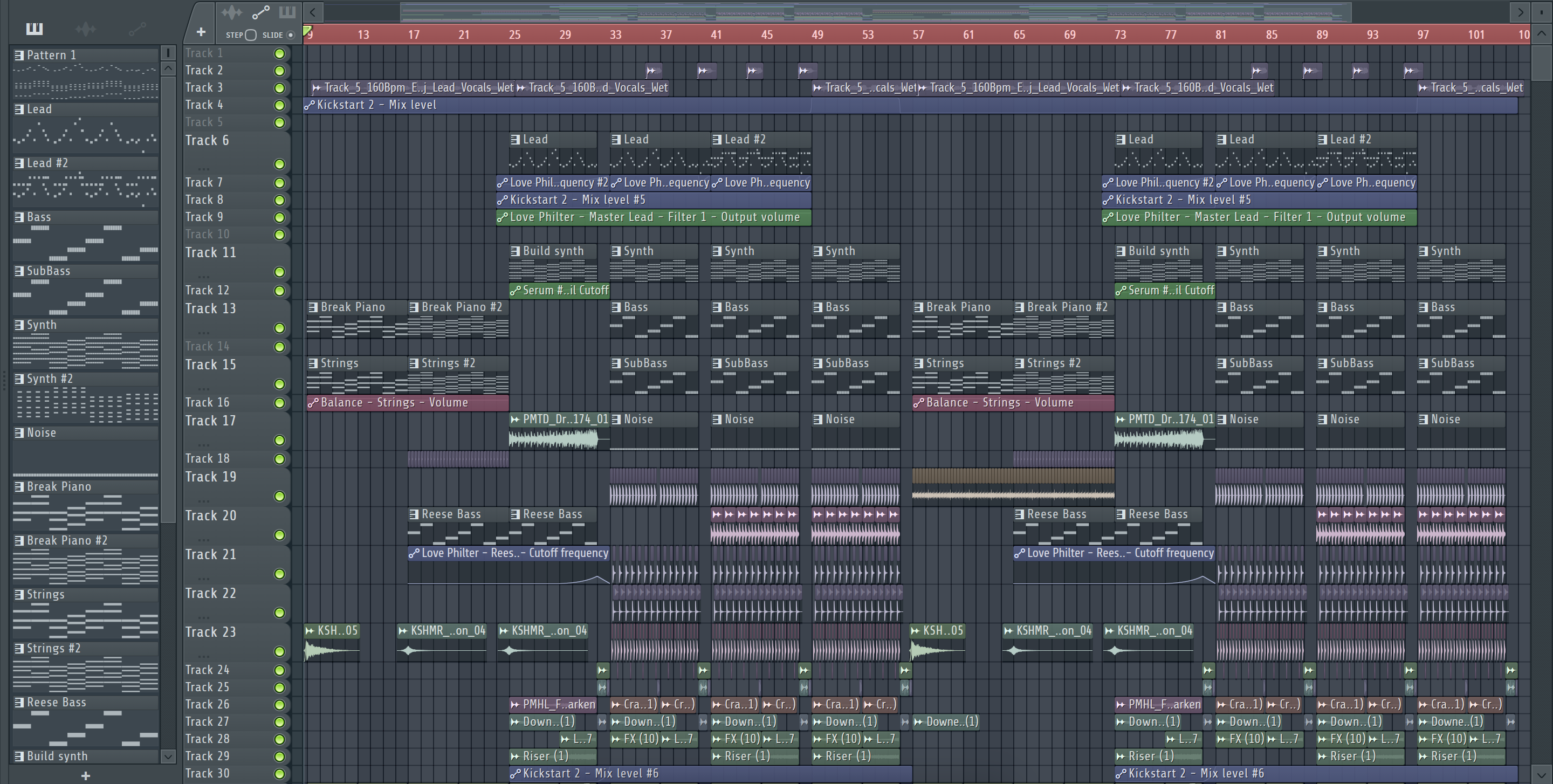Add a new pattern with the picker plus

(x=86, y=775)
